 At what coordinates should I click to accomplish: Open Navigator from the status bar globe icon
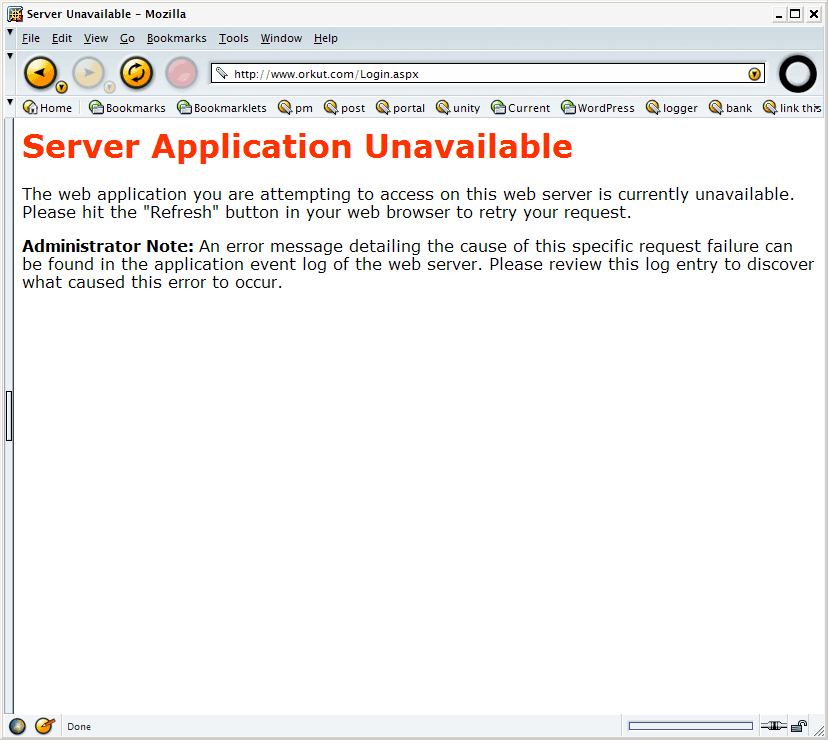17,726
